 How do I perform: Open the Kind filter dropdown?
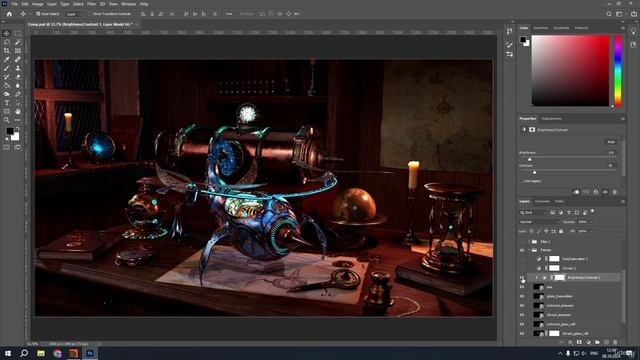pos(533,213)
